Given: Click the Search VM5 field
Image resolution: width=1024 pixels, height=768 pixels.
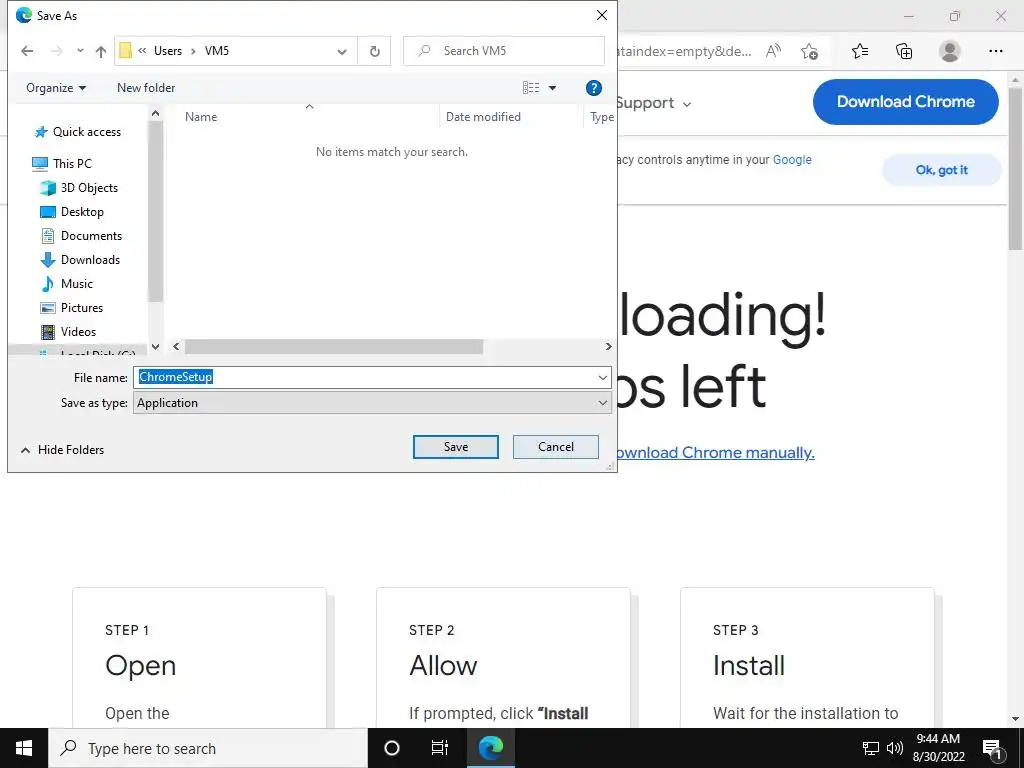Looking at the screenshot, I should click(504, 51).
